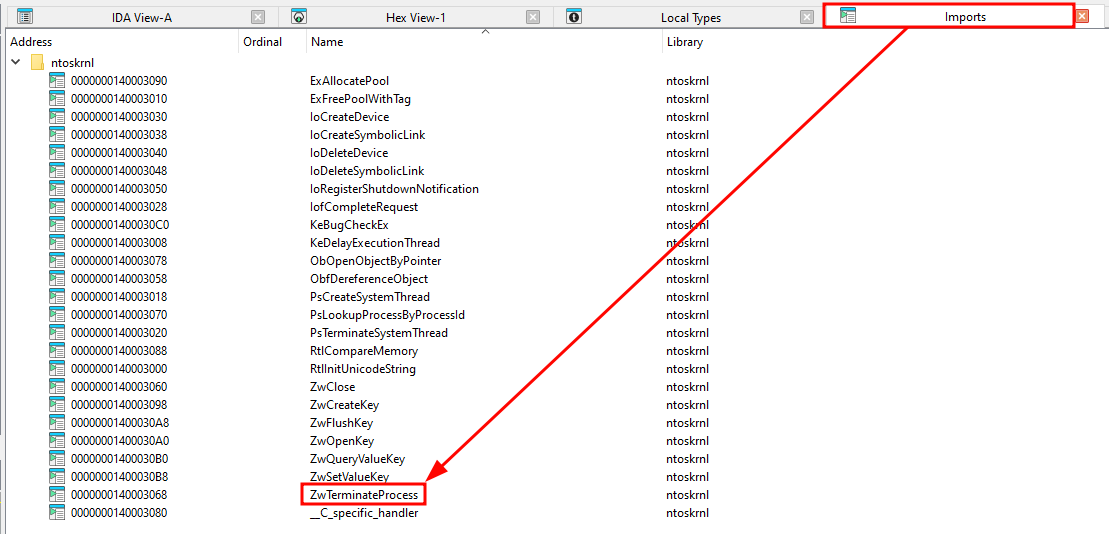This screenshot has width=1109, height=534.
Task: Select the IoDeleteSymbolicLink import name
Action: (x=366, y=170)
